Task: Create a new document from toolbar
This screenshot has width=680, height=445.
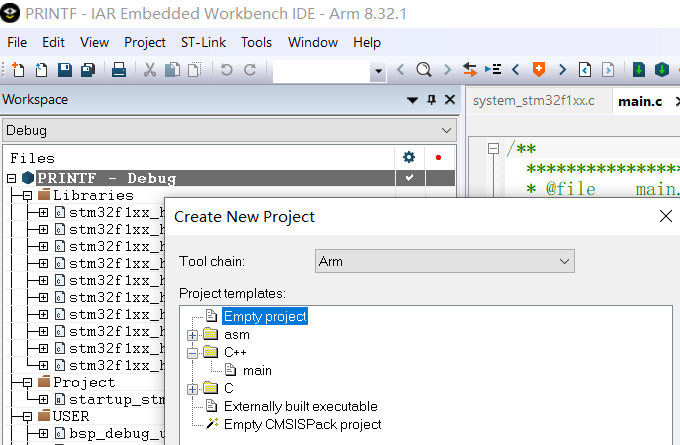Action: coord(18,69)
